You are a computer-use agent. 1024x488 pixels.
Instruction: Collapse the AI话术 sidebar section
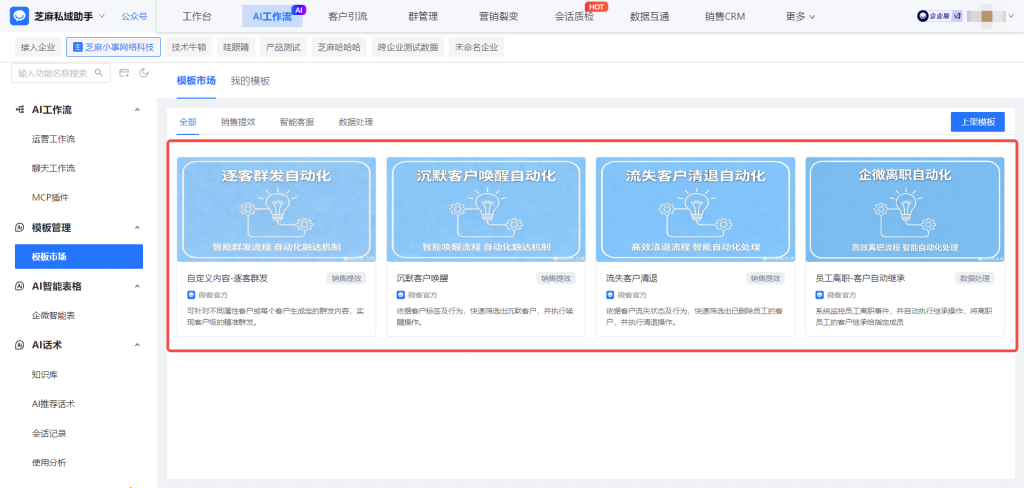point(137,344)
